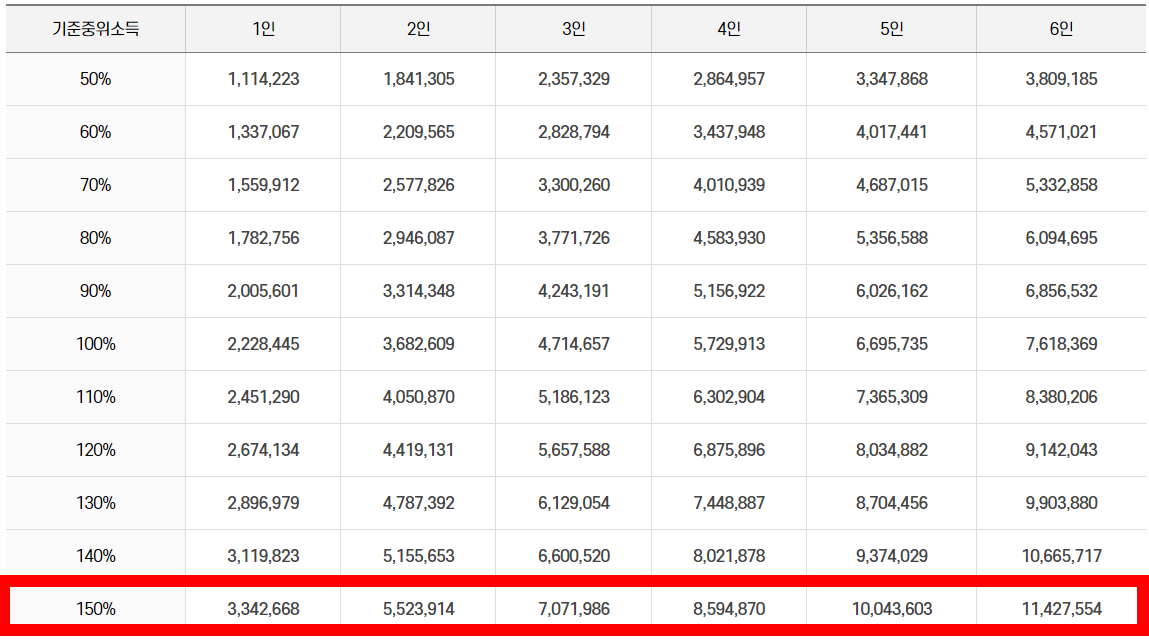
Task: Select the 130% row label
Action: click(95, 503)
